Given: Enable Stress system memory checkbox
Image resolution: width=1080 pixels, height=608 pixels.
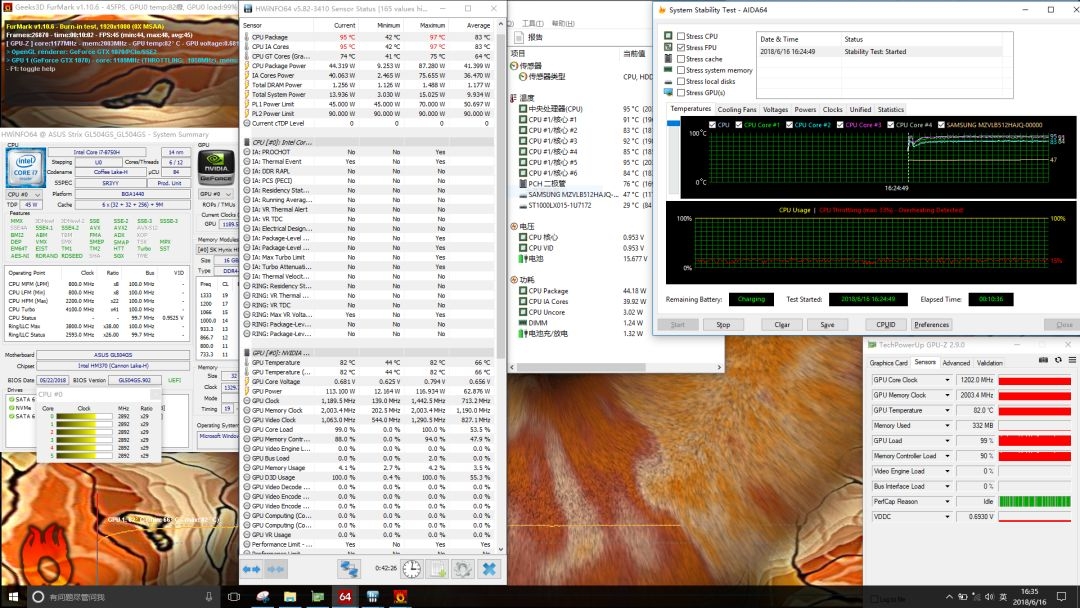Looking at the screenshot, I should point(681,70).
